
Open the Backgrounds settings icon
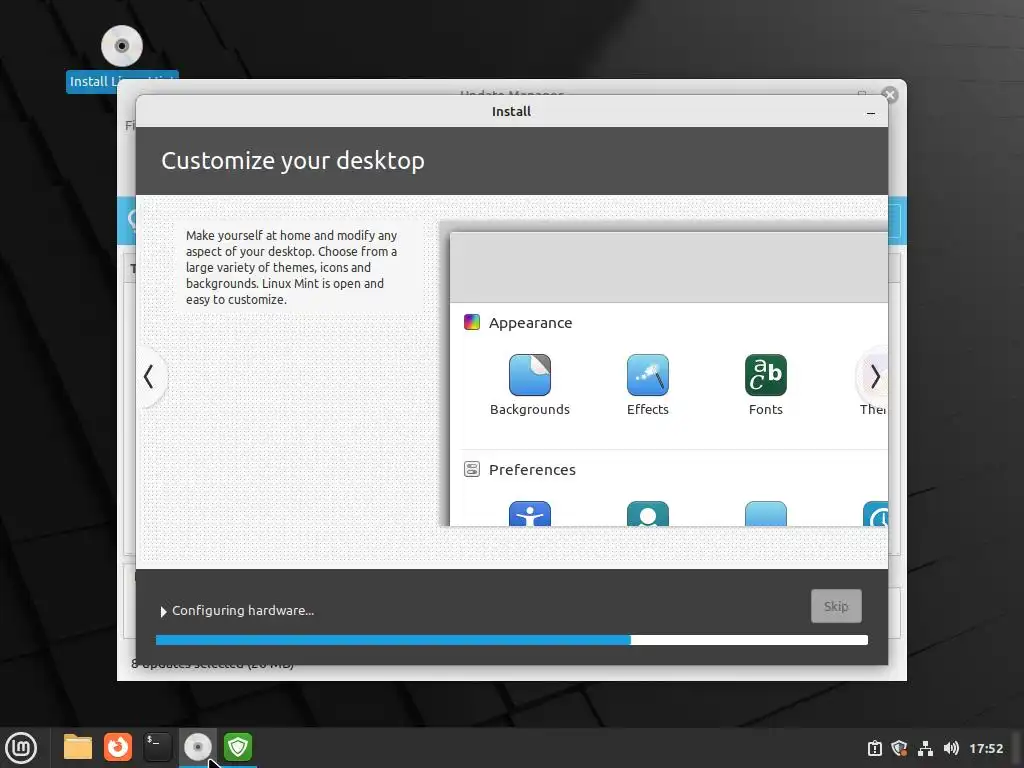pos(530,375)
